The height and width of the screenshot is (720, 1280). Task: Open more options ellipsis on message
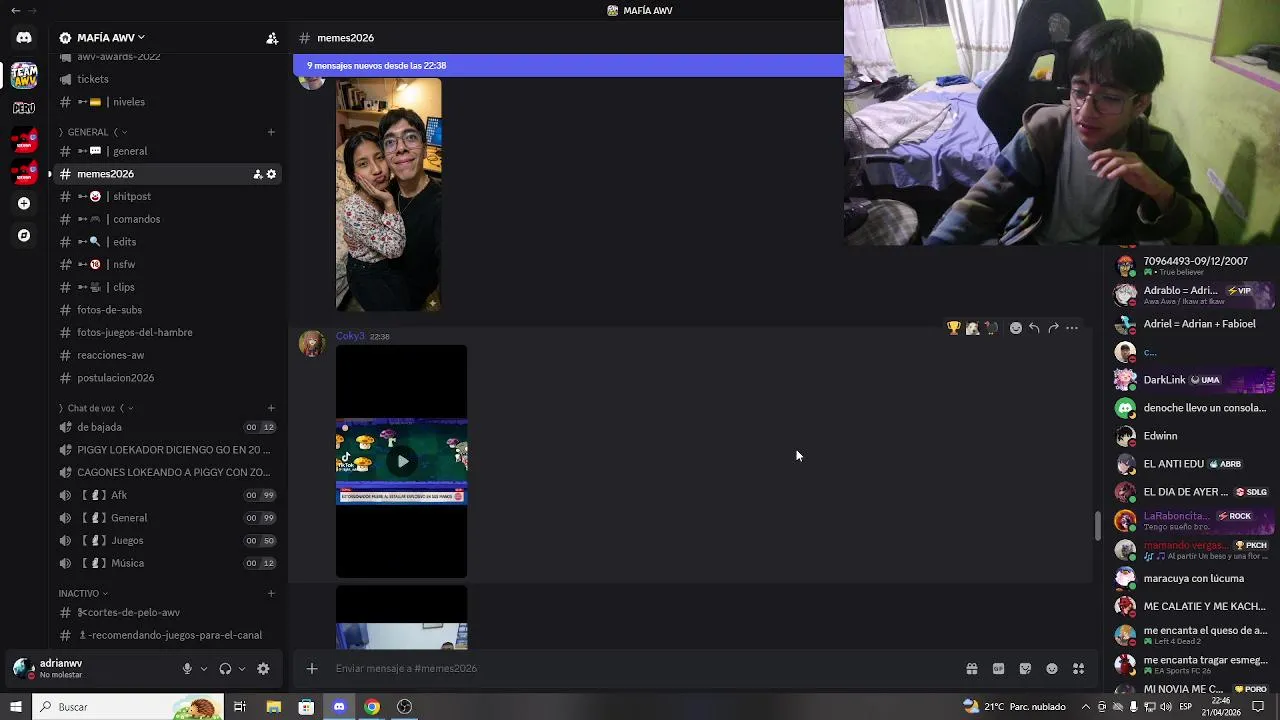click(1072, 328)
